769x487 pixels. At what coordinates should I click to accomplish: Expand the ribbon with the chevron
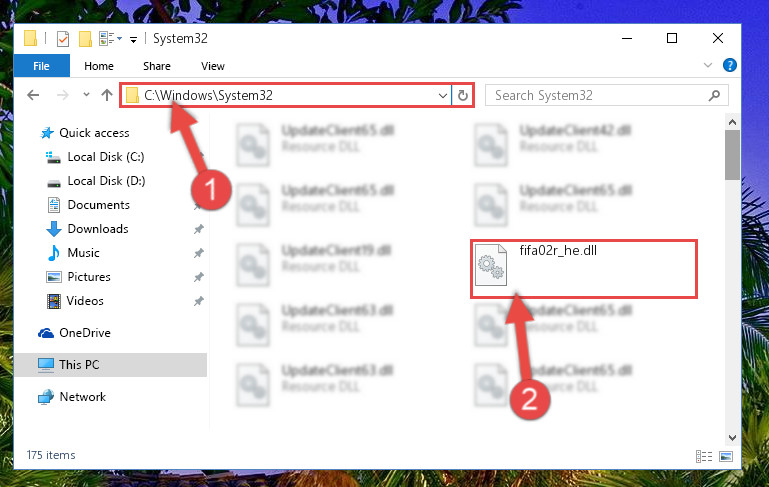[708, 65]
